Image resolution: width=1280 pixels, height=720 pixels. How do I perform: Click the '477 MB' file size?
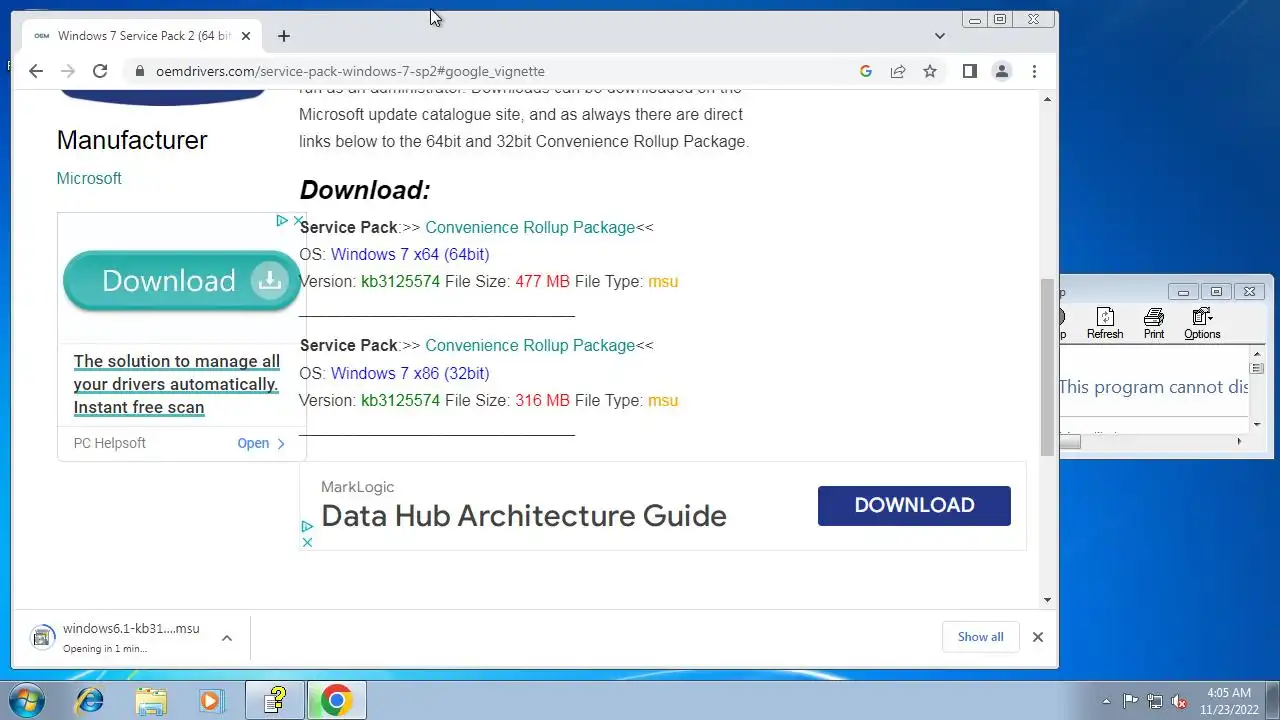(x=542, y=282)
